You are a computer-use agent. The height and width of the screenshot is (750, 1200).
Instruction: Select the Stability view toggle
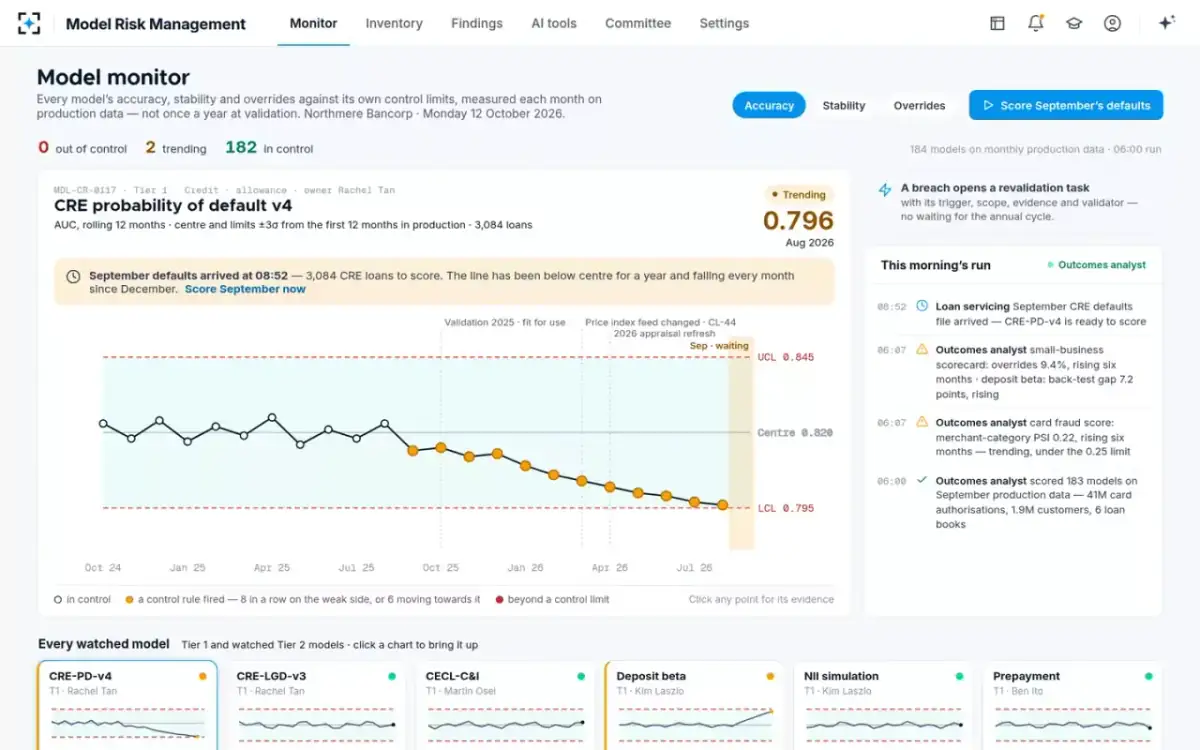click(x=844, y=105)
